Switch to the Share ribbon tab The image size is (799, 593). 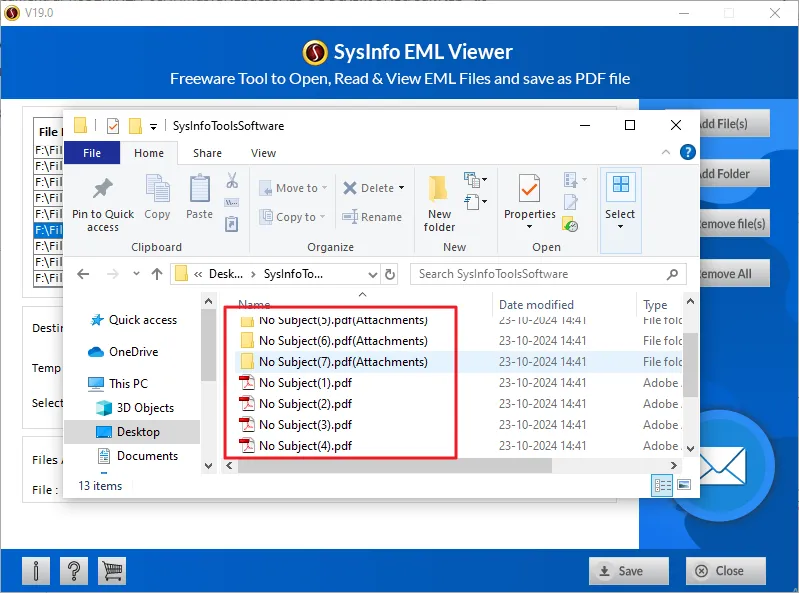pyautogui.click(x=207, y=153)
